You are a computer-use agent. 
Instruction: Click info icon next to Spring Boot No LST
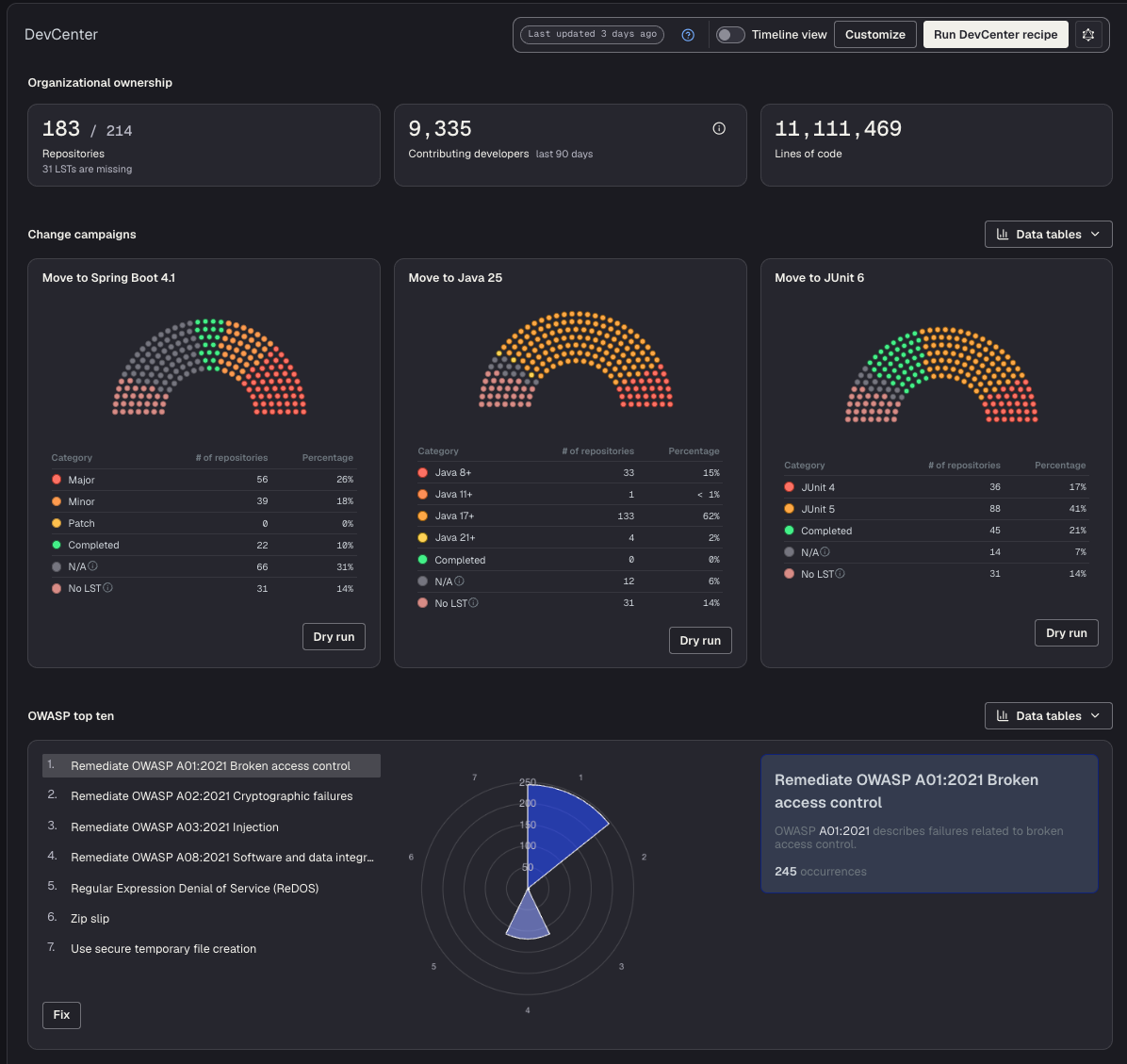[107, 587]
